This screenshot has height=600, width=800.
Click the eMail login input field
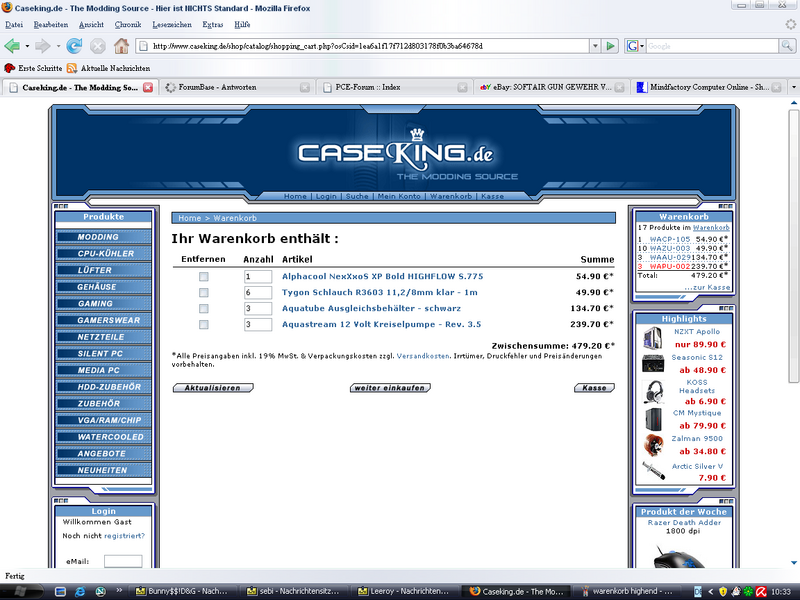pos(123,561)
